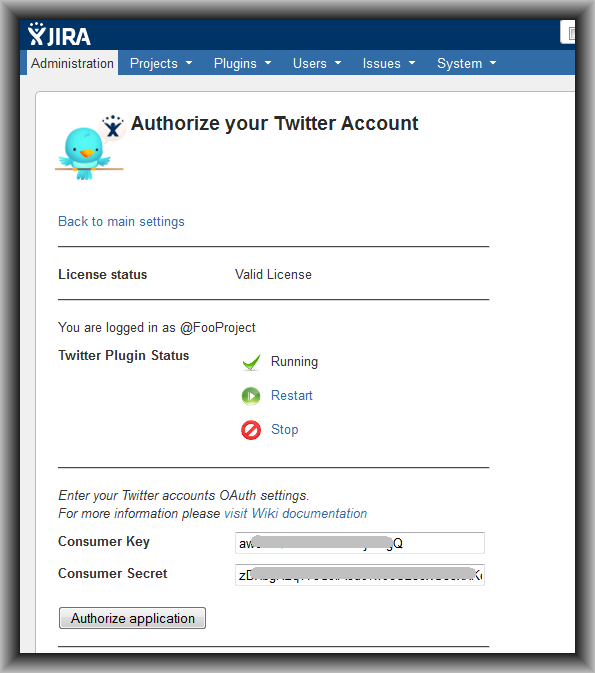Click the Authorize your Twitter Account heading
Screen dimensions: 595x673
tap(274, 123)
